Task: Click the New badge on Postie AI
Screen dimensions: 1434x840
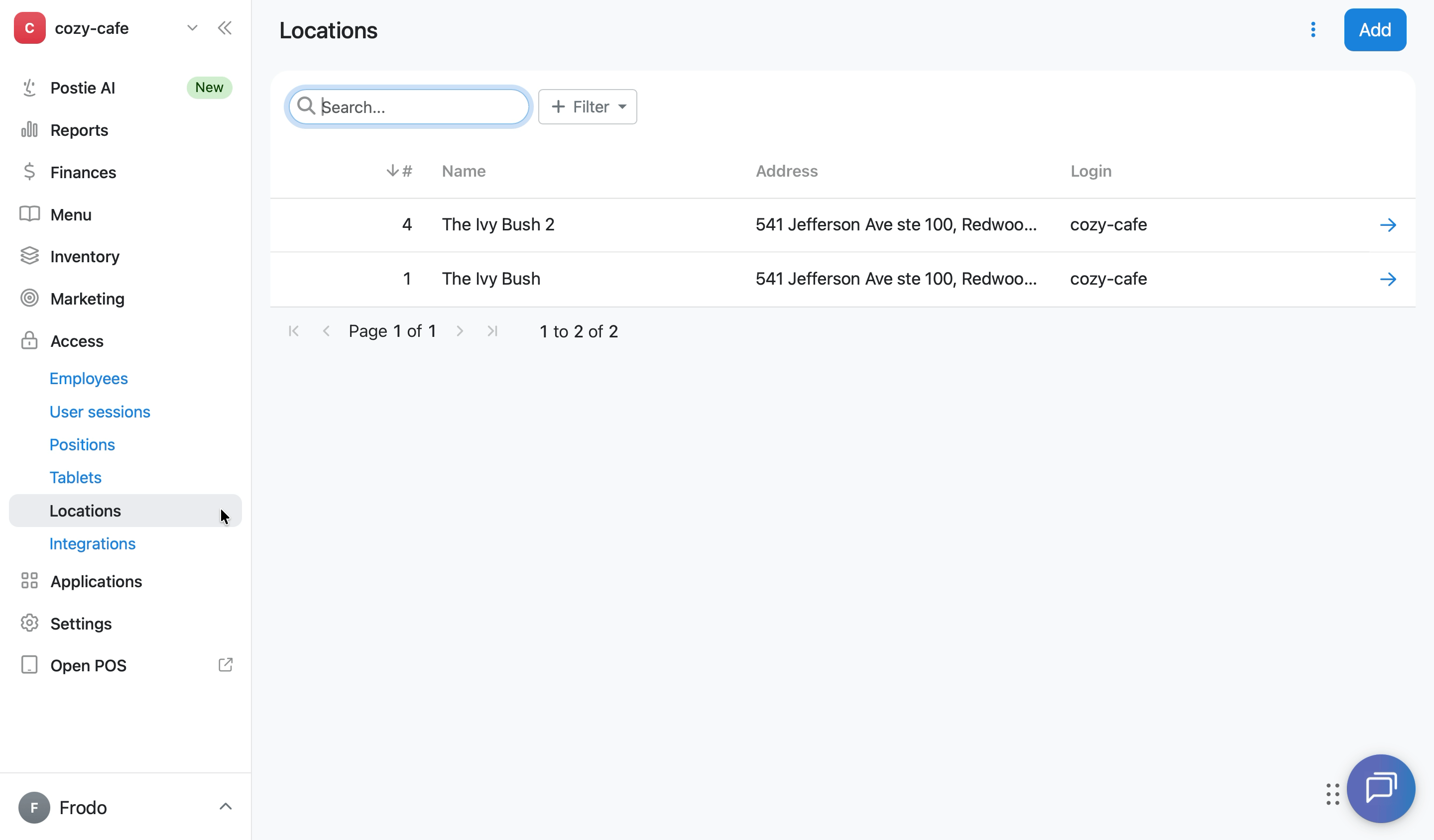Action: 210,88
